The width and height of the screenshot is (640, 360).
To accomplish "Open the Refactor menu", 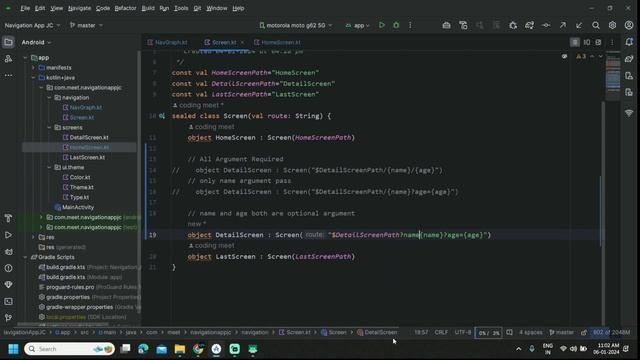I will [x=125, y=8].
